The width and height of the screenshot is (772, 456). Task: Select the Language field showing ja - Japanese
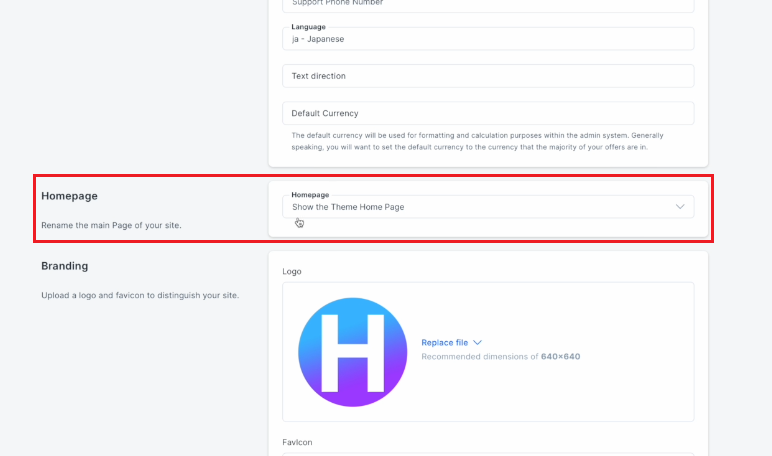coord(488,38)
